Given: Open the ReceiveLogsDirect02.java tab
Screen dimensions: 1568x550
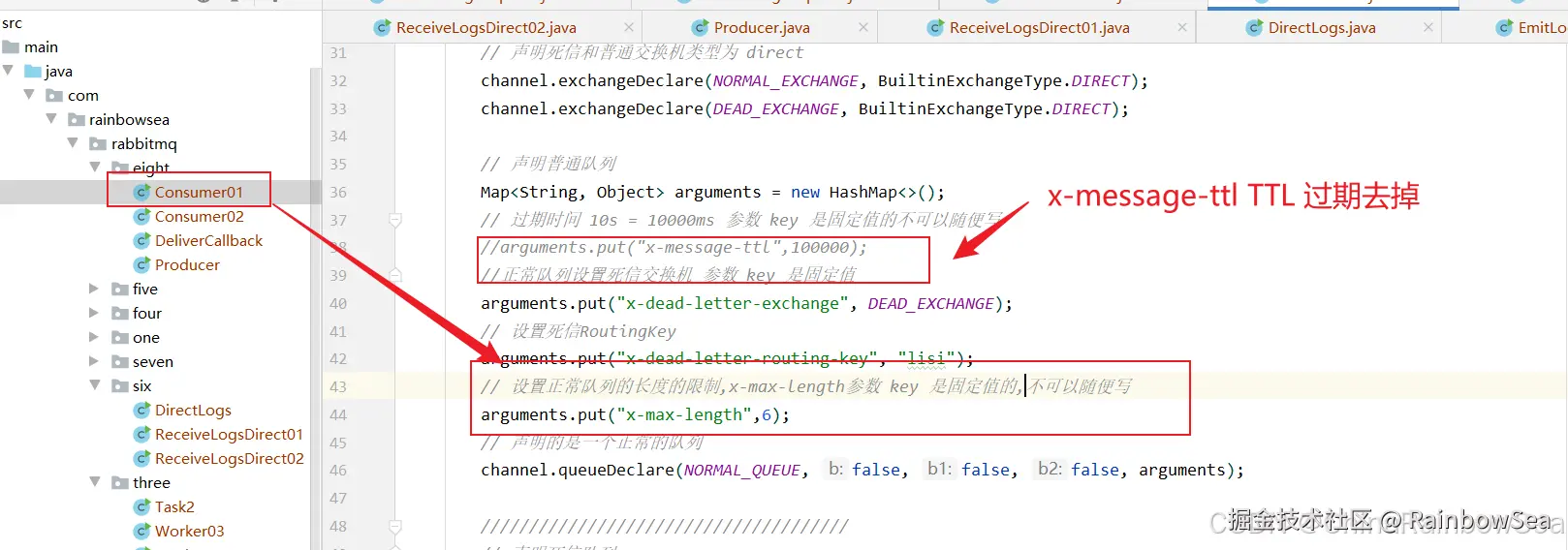Looking at the screenshot, I should pos(486,28).
